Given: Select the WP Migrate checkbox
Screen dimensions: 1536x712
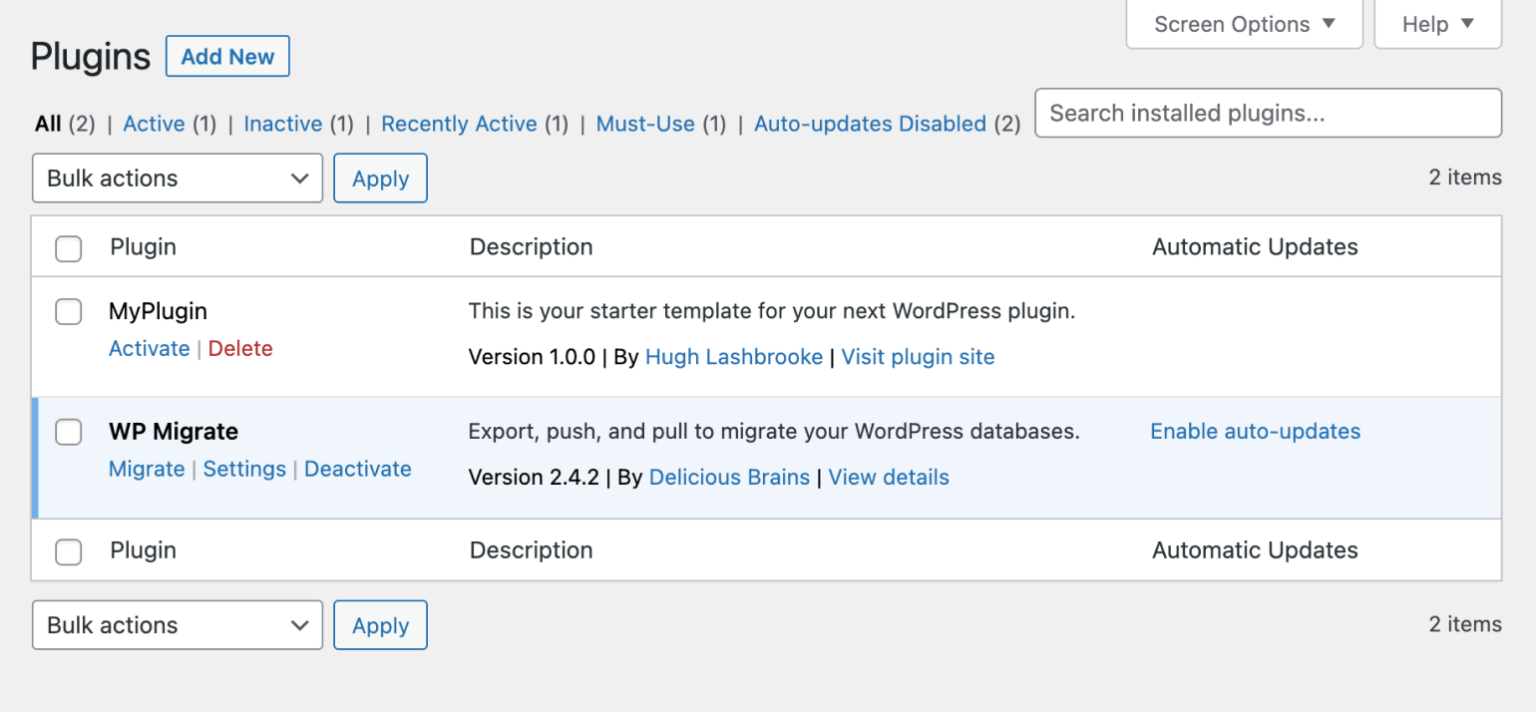Looking at the screenshot, I should [x=68, y=432].
